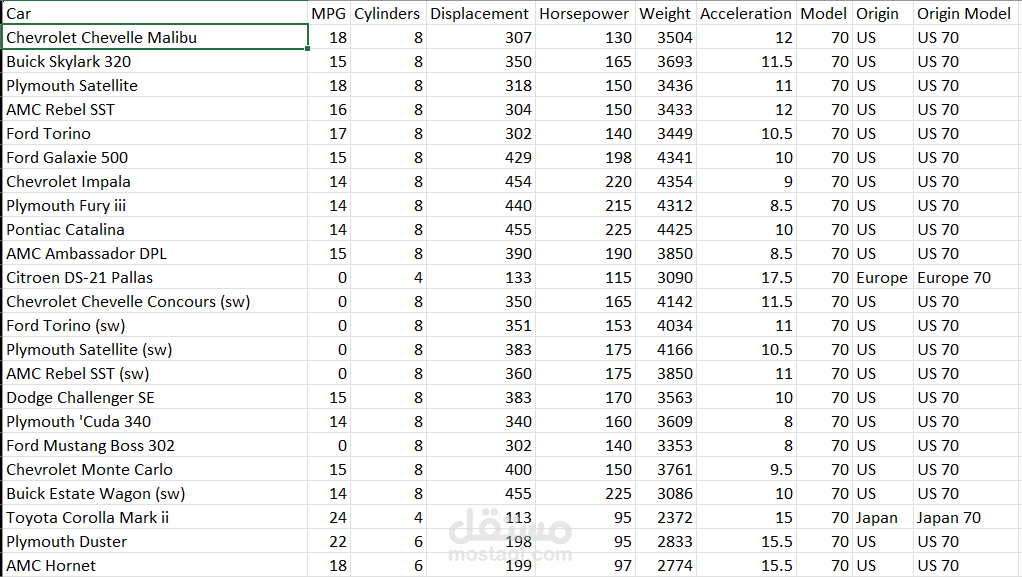The height and width of the screenshot is (577, 1022).
Task: Select the 'Displacement' header cell
Action: 481,13
